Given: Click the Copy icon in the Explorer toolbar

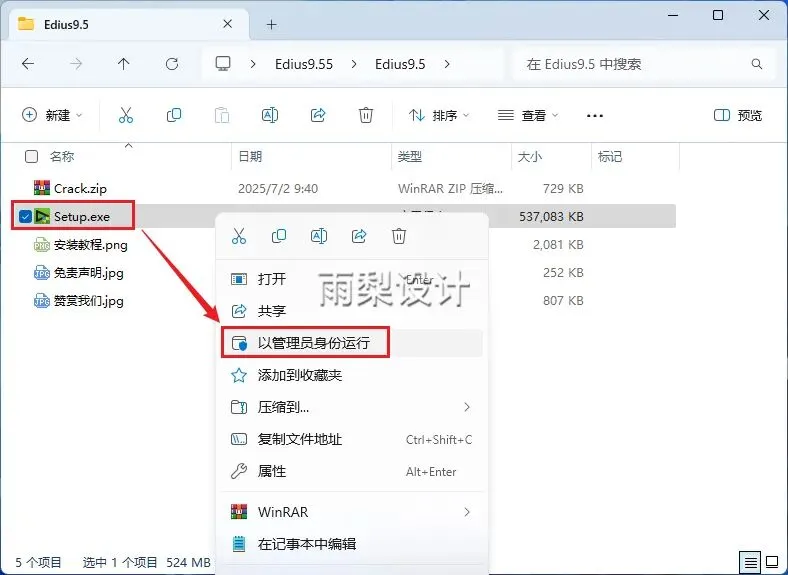Looking at the screenshot, I should coord(174,115).
